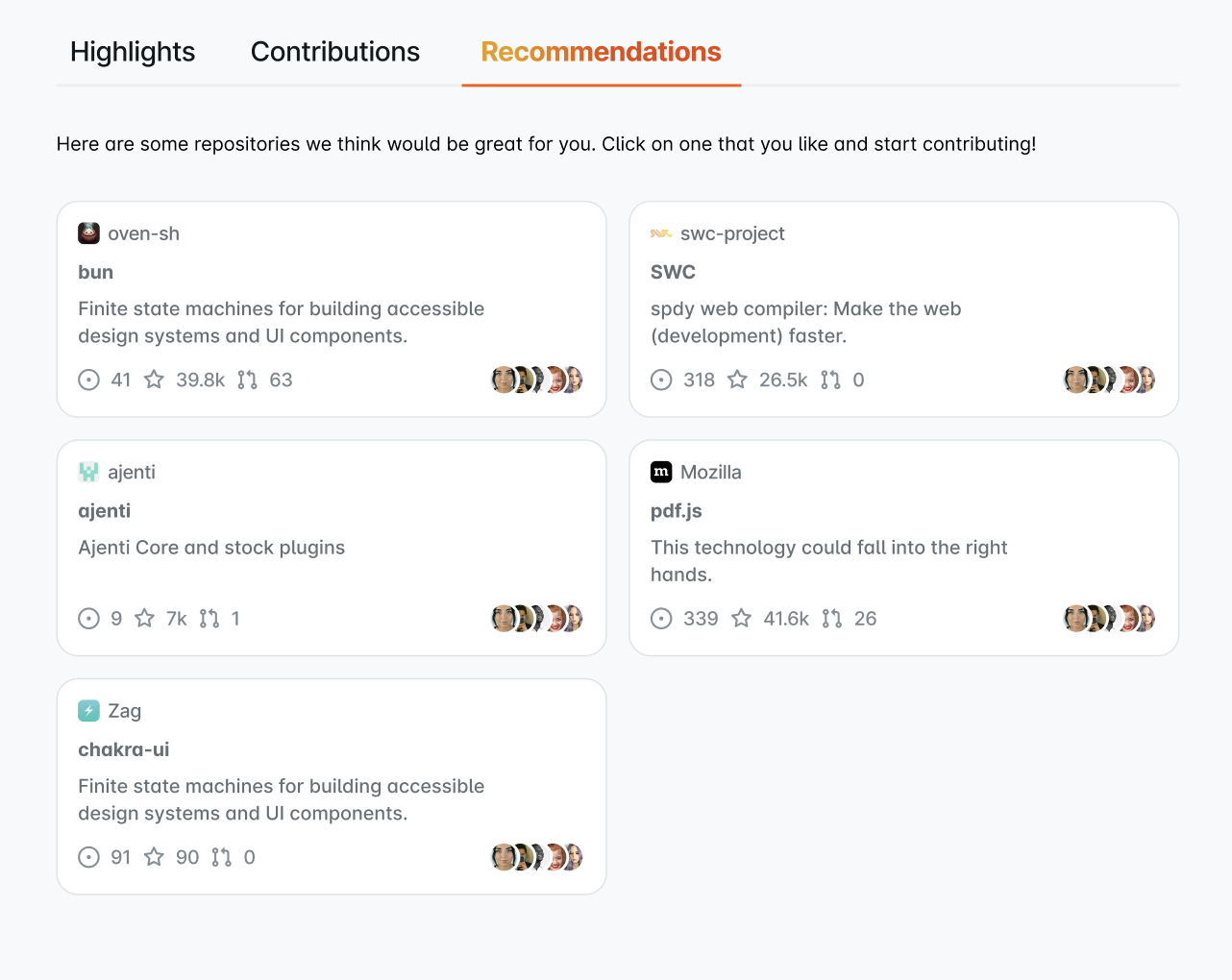Click the issue icon on the SWC card
This screenshot has width=1232, height=980.
pos(661,380)
